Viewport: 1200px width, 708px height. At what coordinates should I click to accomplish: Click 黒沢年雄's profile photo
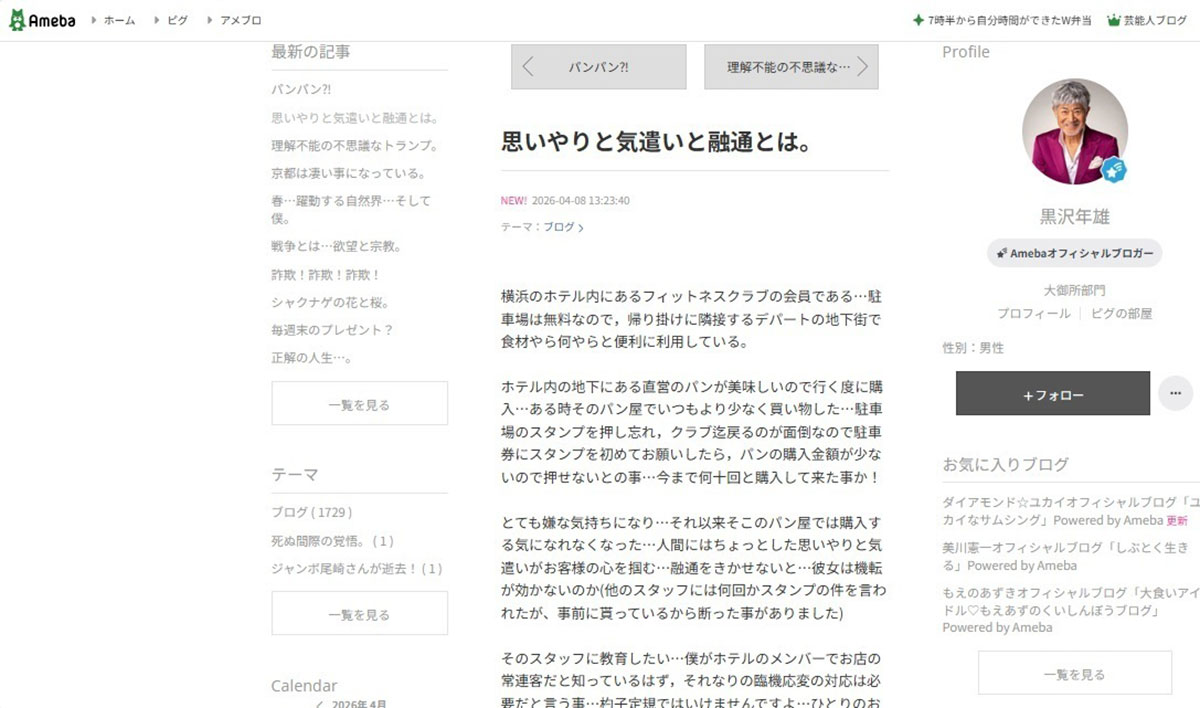[1075, 130]
